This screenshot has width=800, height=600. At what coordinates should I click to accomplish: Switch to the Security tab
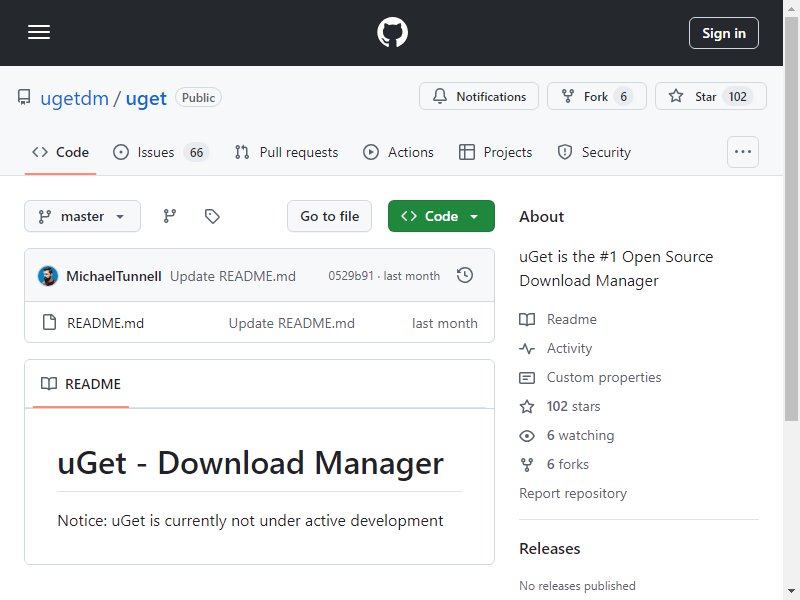point(594,152)
